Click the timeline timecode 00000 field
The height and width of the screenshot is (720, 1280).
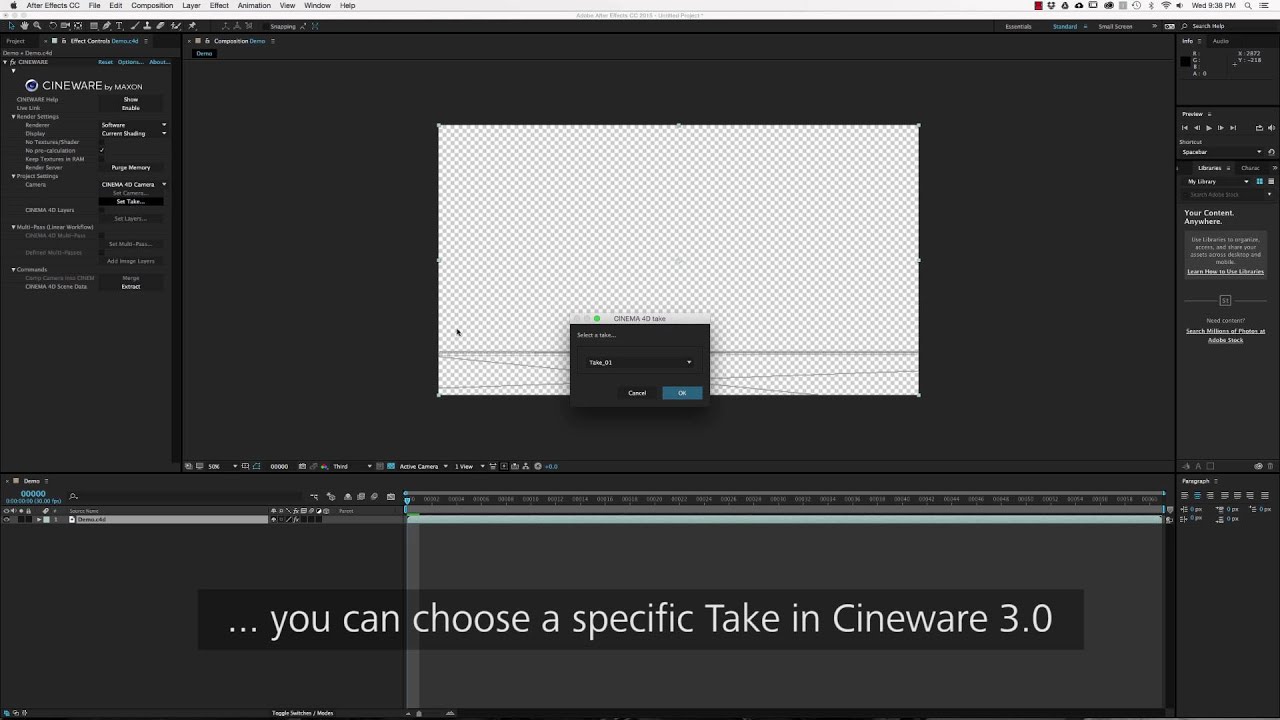[x=33, y=493]
